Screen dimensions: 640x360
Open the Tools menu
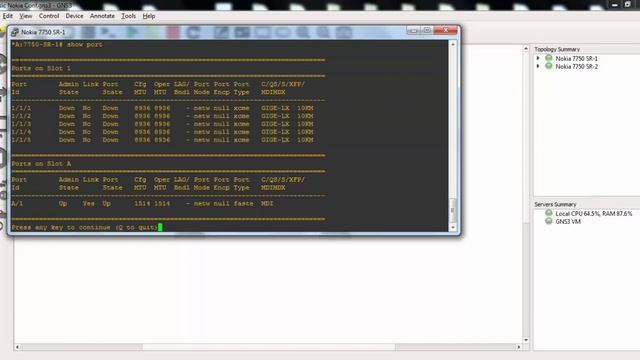pyautogui.click(x=128, y=16)
